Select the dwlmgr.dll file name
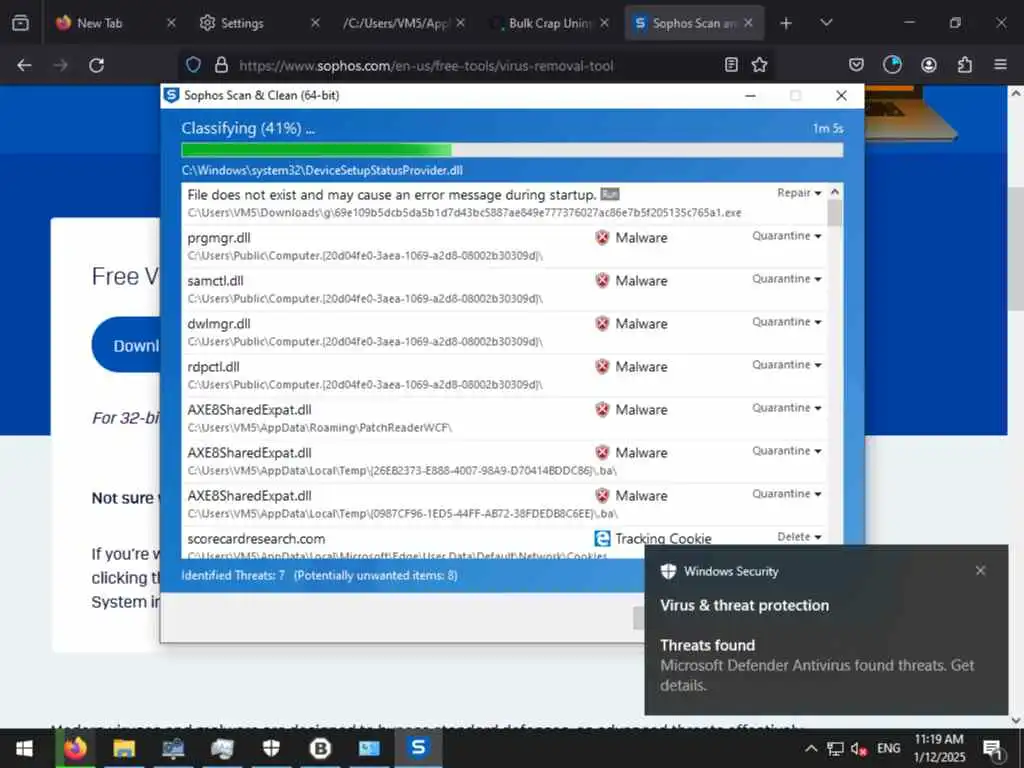 point(219,324)
